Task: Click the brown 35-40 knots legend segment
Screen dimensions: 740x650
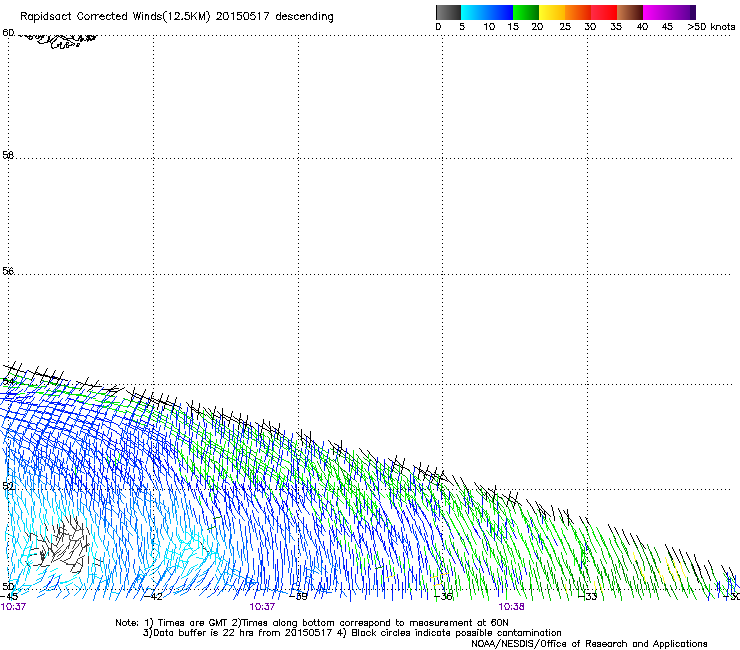Action: click(630, 12)
